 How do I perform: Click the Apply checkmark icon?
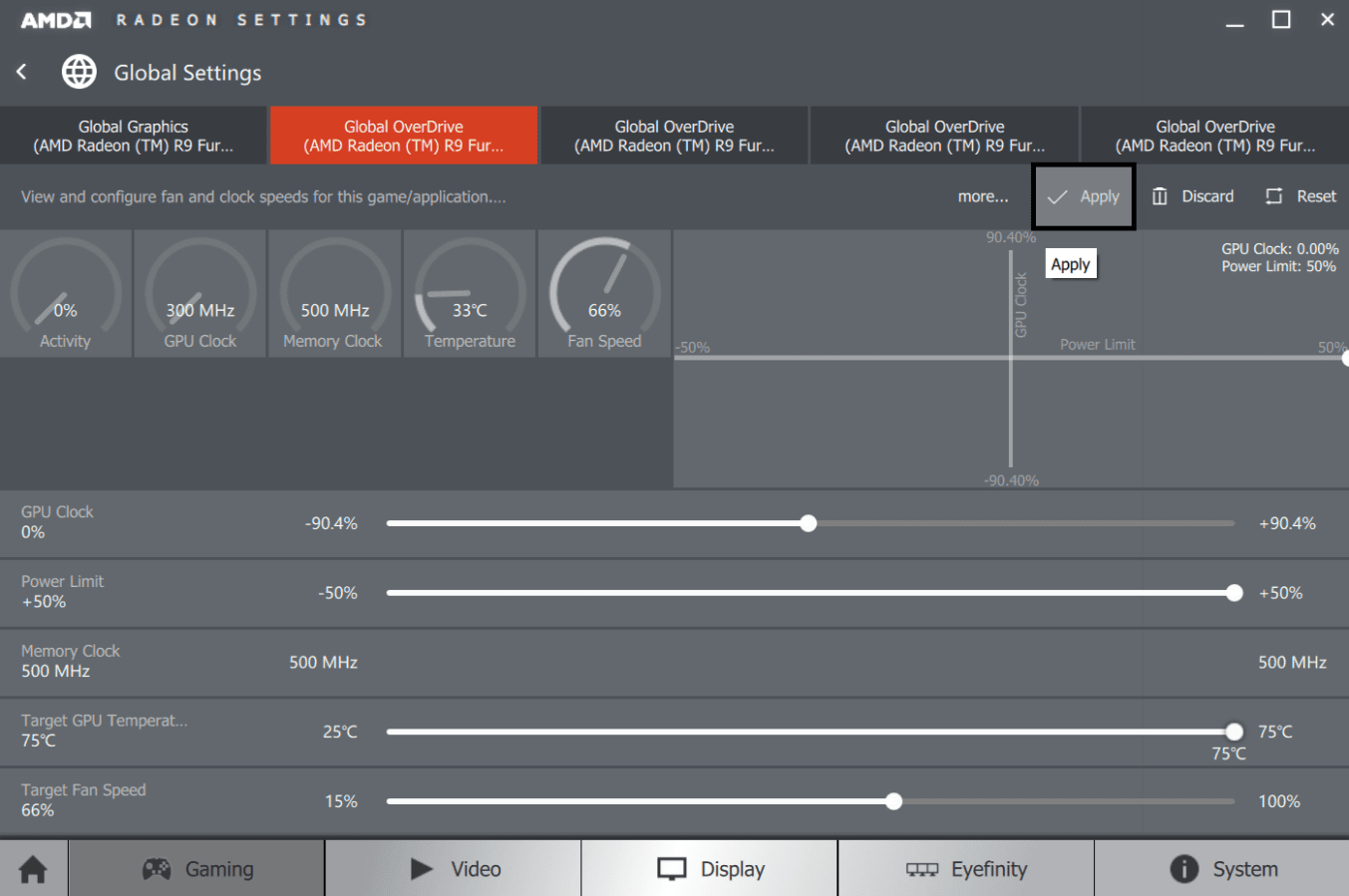[x=1057, y=197]
